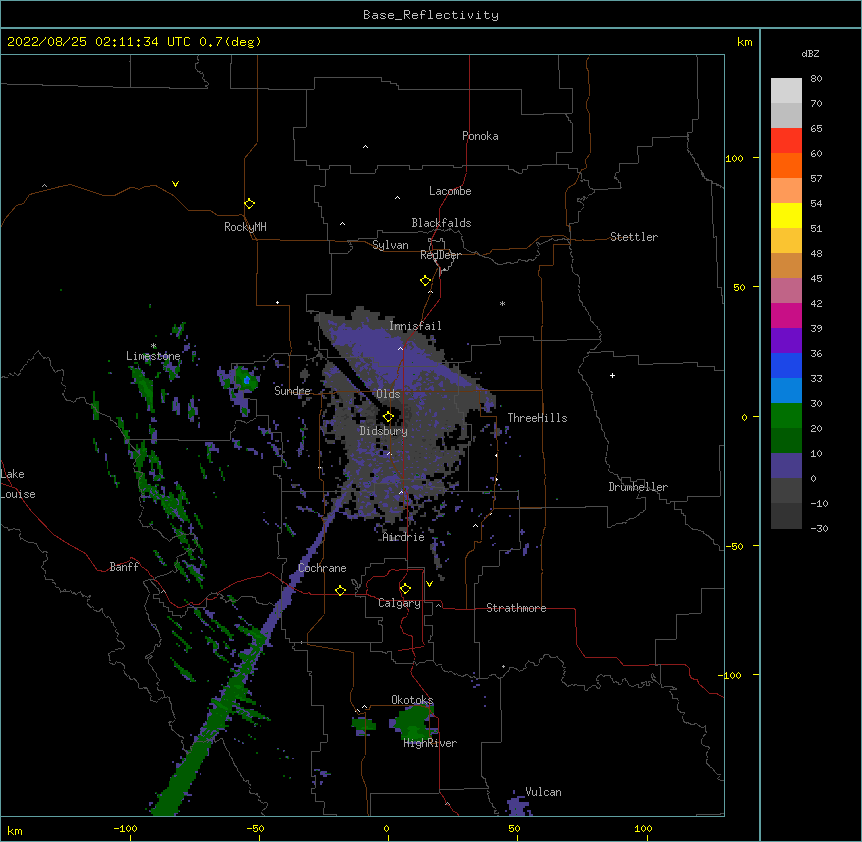The height and width of the screenshot is (842, 862).
Task: Click the Stettler label
Action: [634, 237]
